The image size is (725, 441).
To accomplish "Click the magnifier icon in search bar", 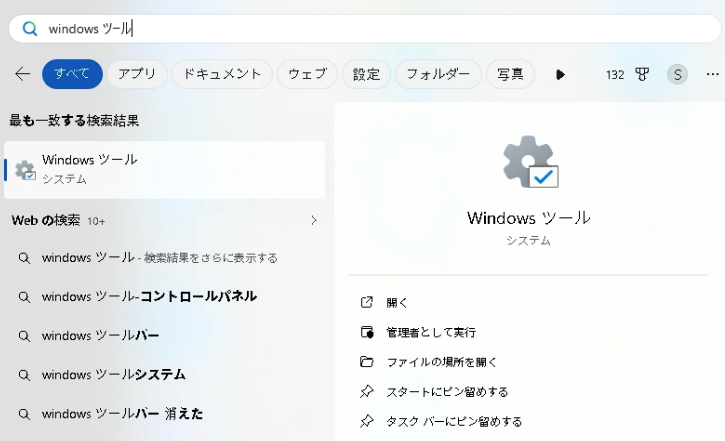I will click(x=30, y=29).
